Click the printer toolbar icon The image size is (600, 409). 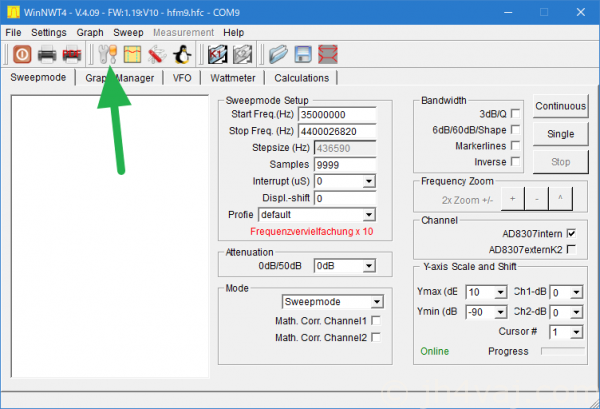tap(46, 54)
